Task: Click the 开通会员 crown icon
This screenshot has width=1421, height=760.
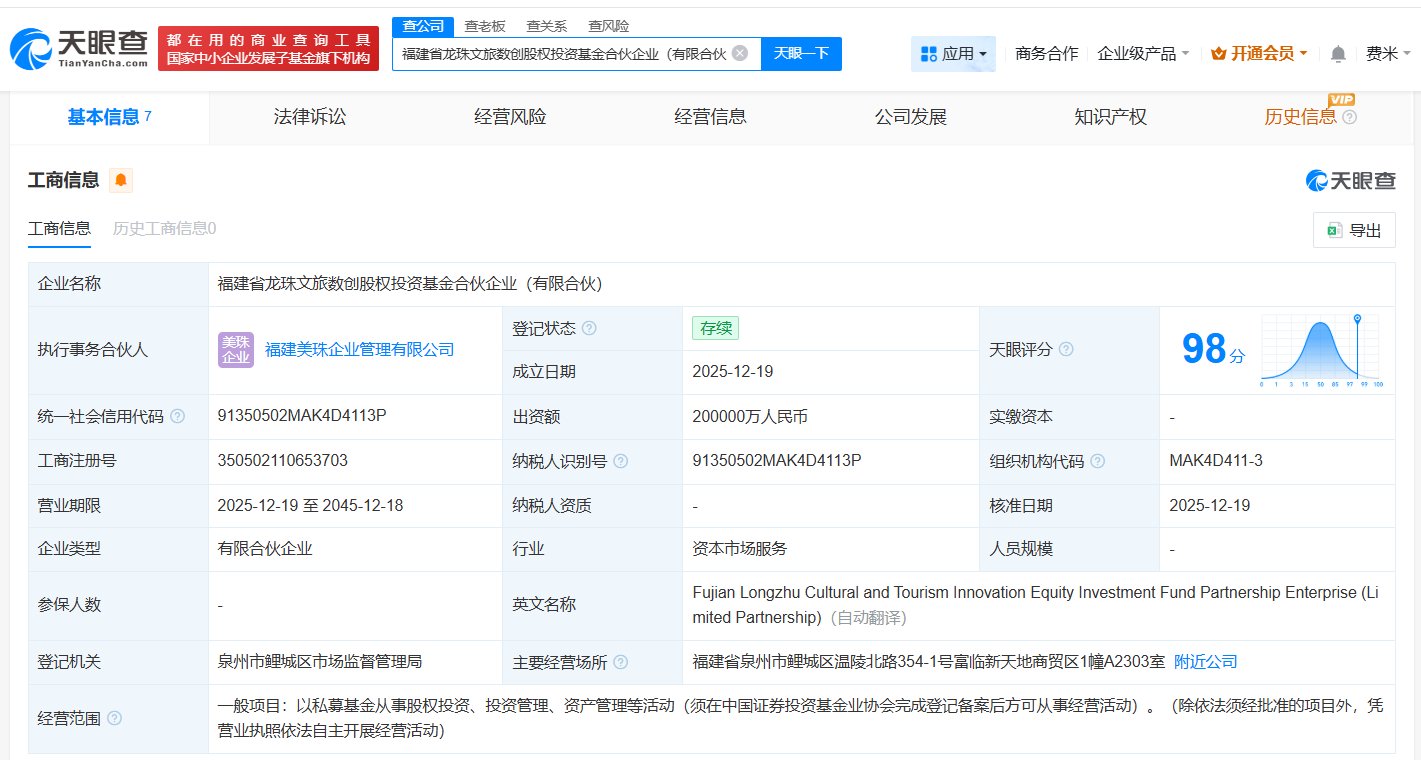Action: click(1221, 53)
